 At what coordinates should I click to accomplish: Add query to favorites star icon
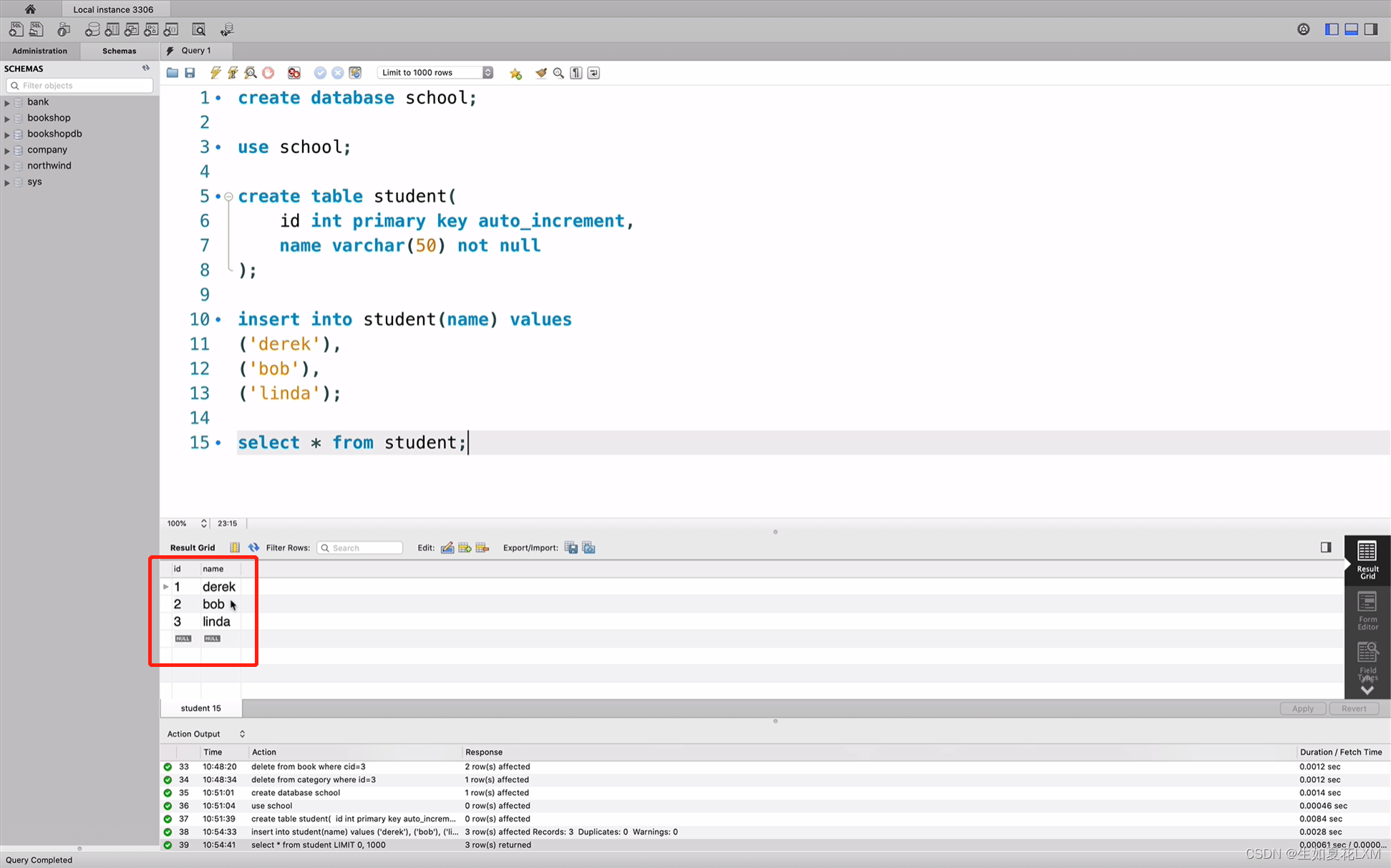pyautogui.click(x=515, y=73)
